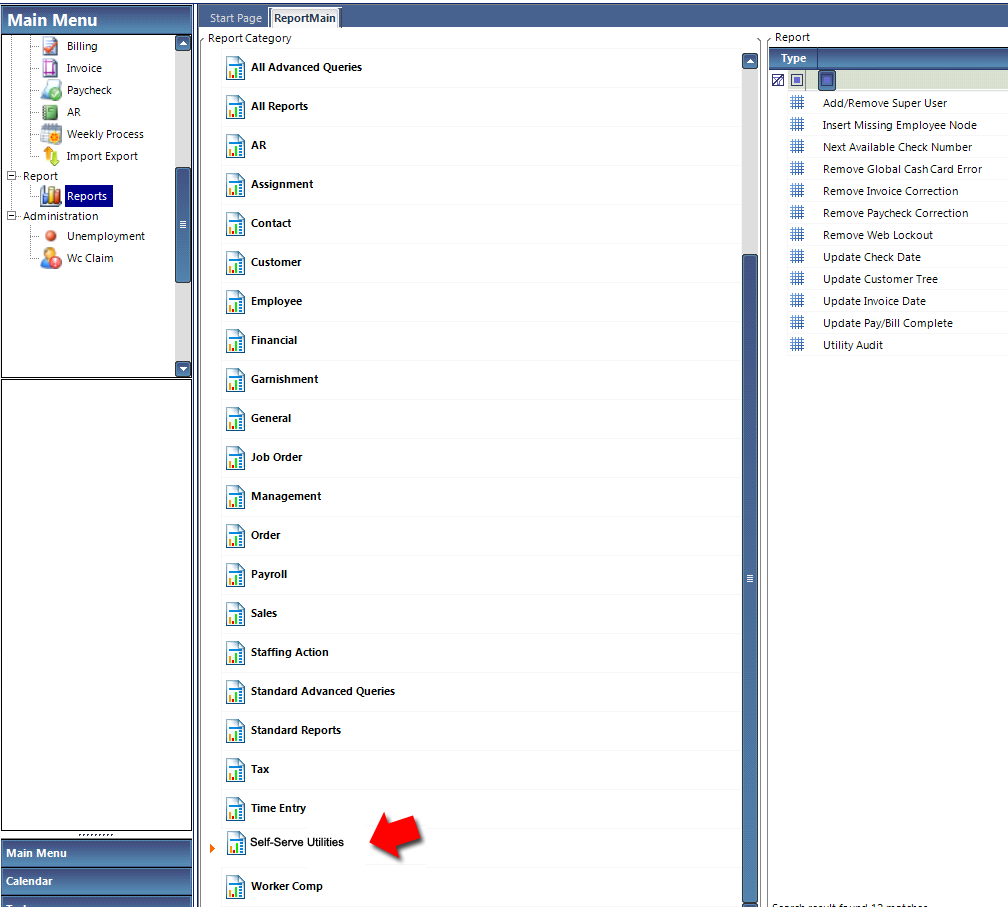Click the Billing icon in Main Menu tree

[50, 46]
